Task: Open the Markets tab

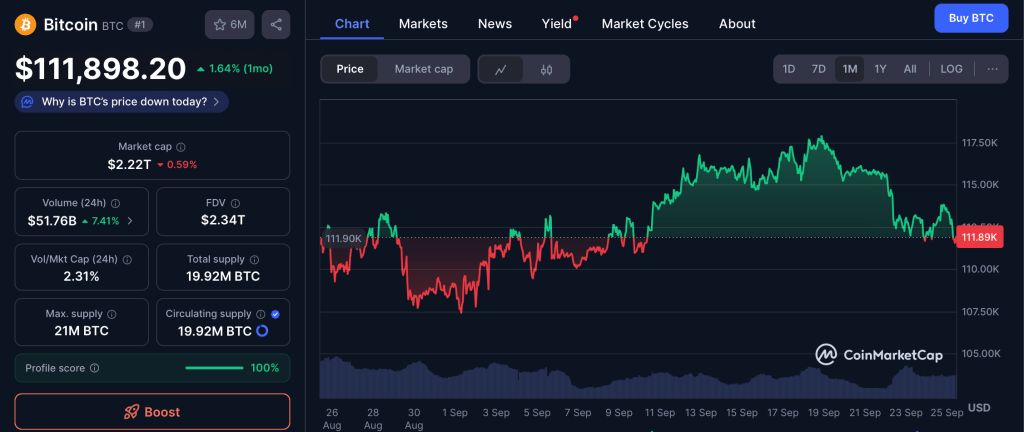Action: click(x=423, y=23)
